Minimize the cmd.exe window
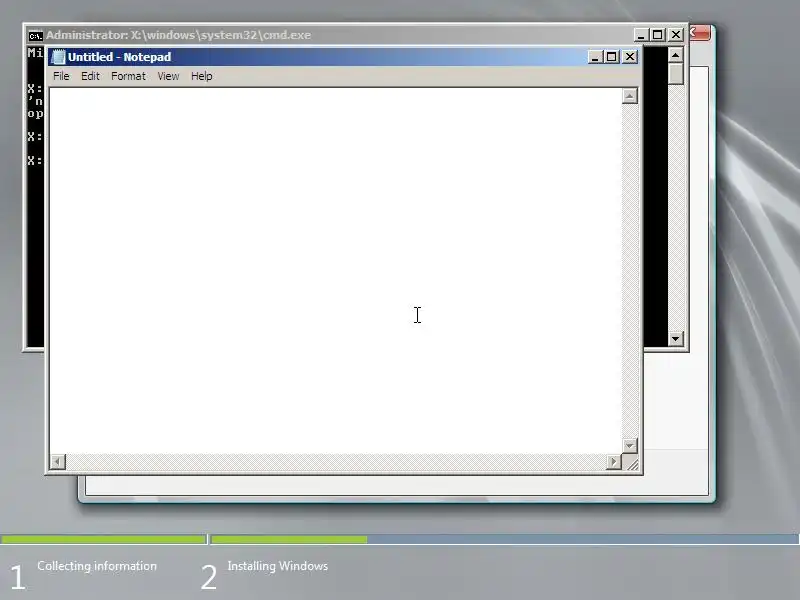800x600 pixels. (x=641, y=35)
